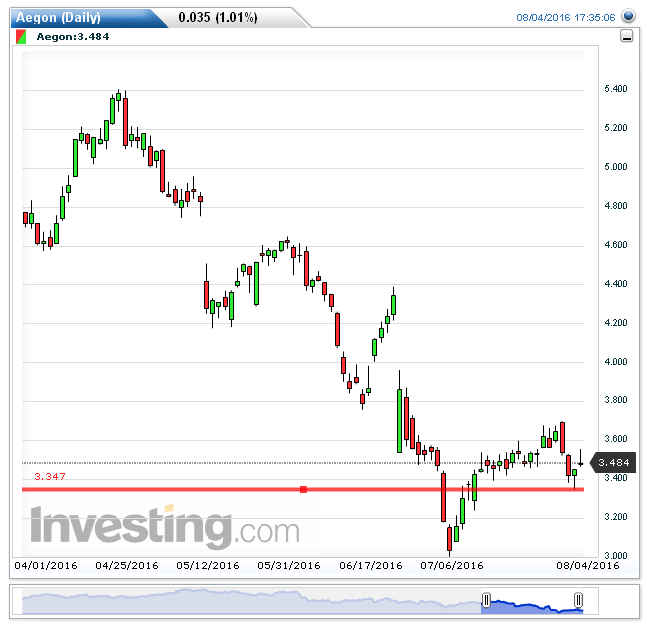Click the 06/17/2016 date axis label
This screenshot has height=627, width=650.
371,566
